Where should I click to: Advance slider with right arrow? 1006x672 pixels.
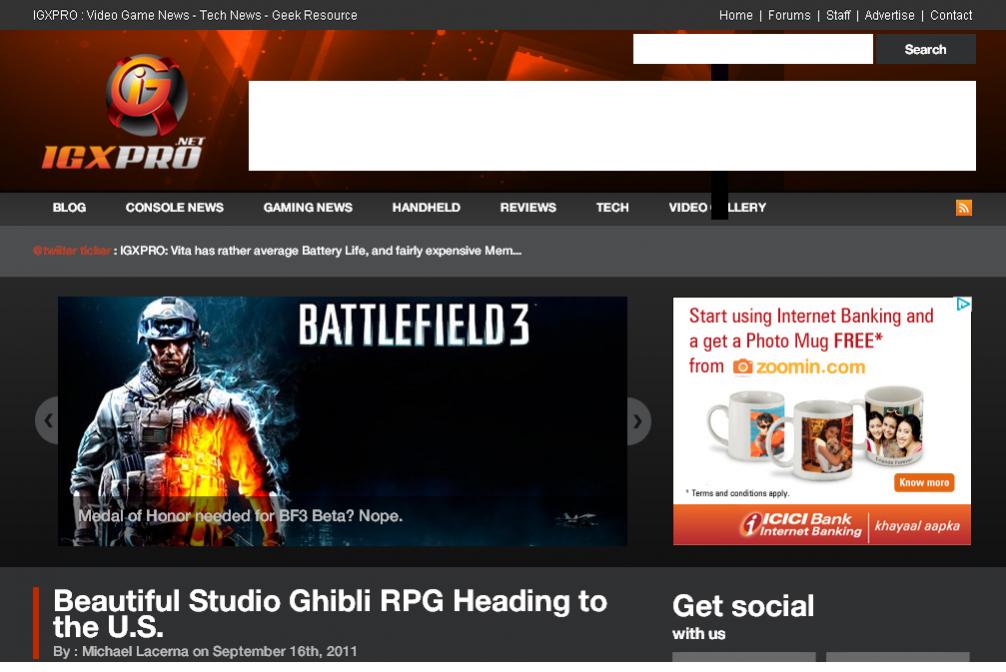(638, 420)
